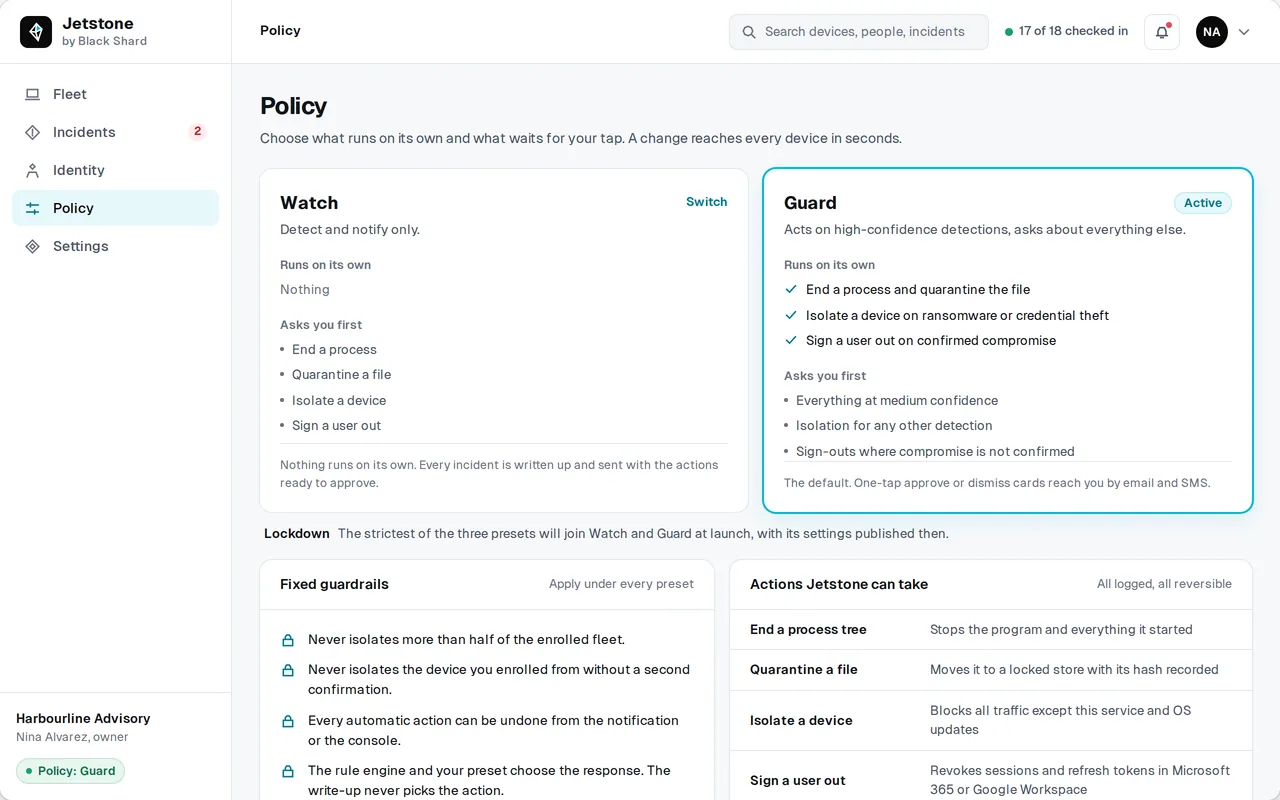
Task: Click the Policy: Guard status pill
Action: tap(70, 771)
